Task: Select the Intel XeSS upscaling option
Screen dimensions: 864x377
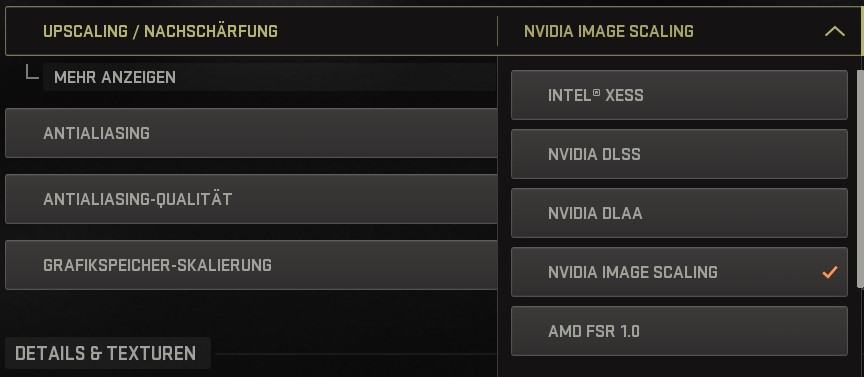Action: [679, 95]
